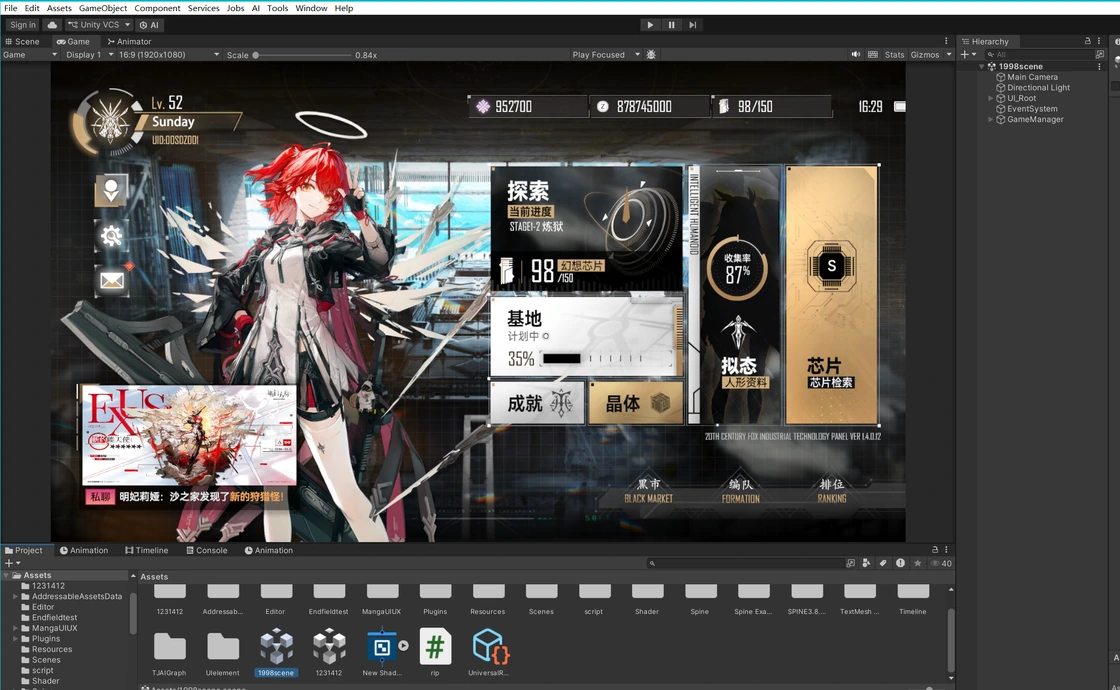Select the 1998scene scene asset
Image resolution: width=1120 pixels, height=690 pixels.
[x=275, y=652]
